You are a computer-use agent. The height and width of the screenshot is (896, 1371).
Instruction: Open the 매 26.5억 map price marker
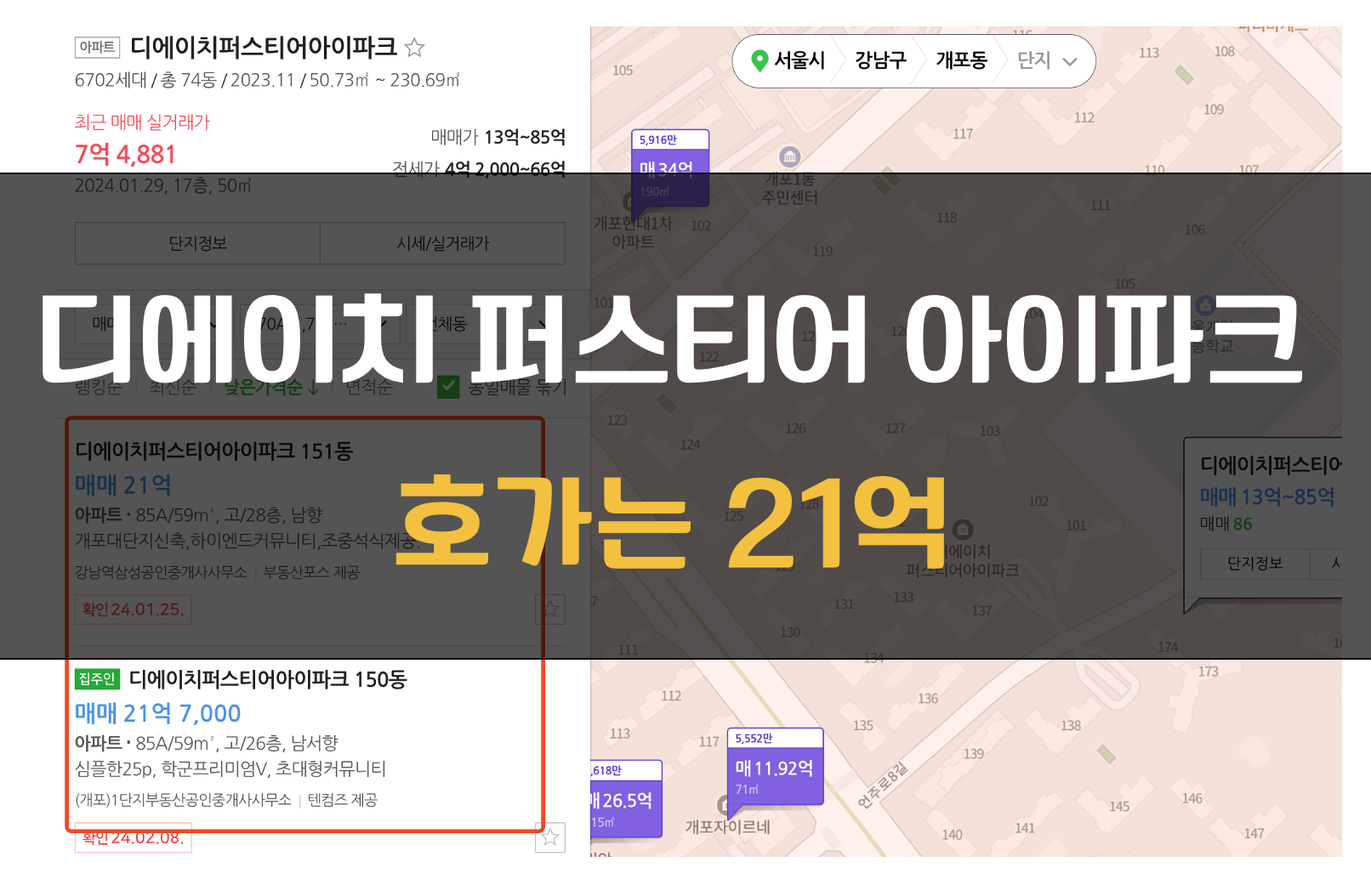point(626,799)
